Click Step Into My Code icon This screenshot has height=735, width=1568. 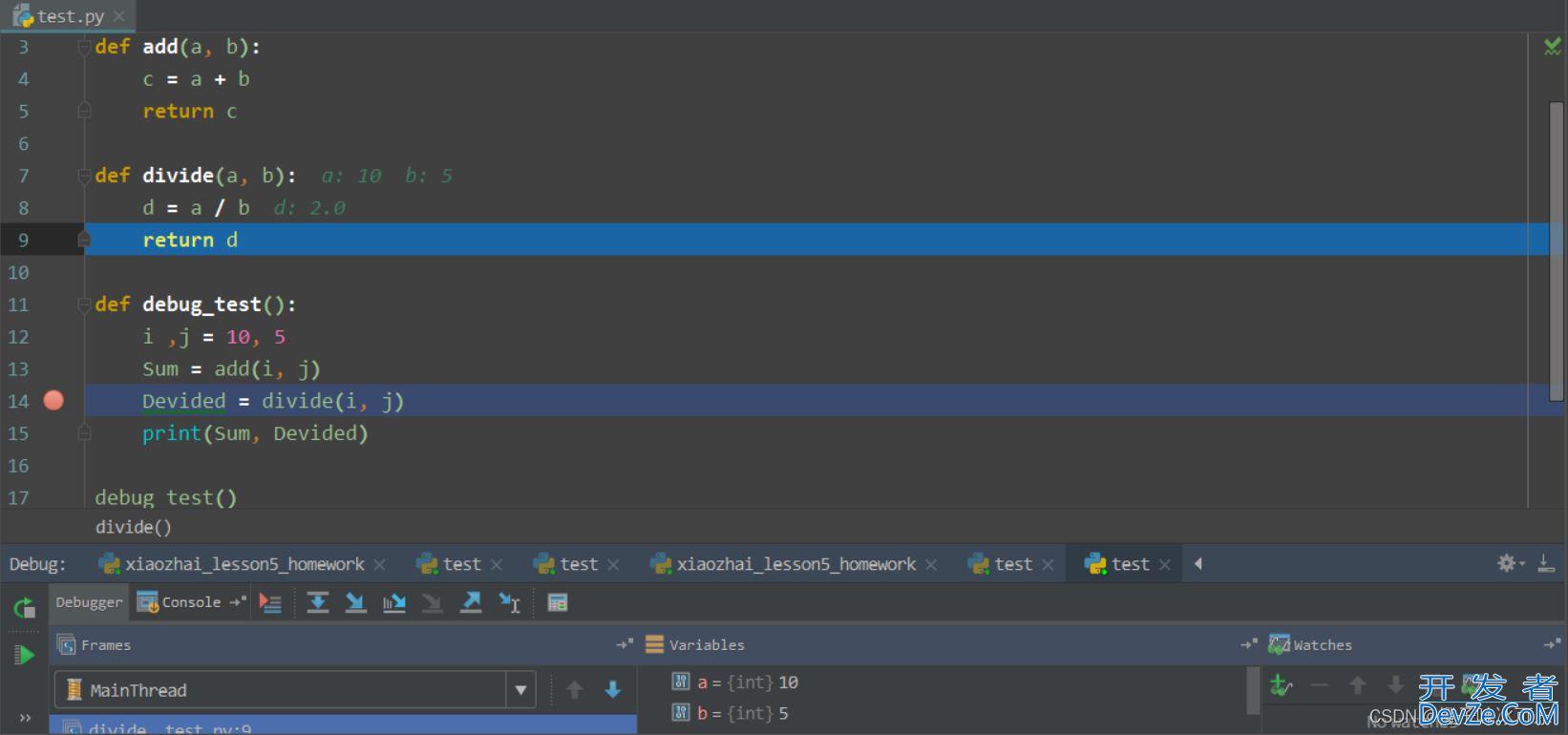[x=394, y=602]
